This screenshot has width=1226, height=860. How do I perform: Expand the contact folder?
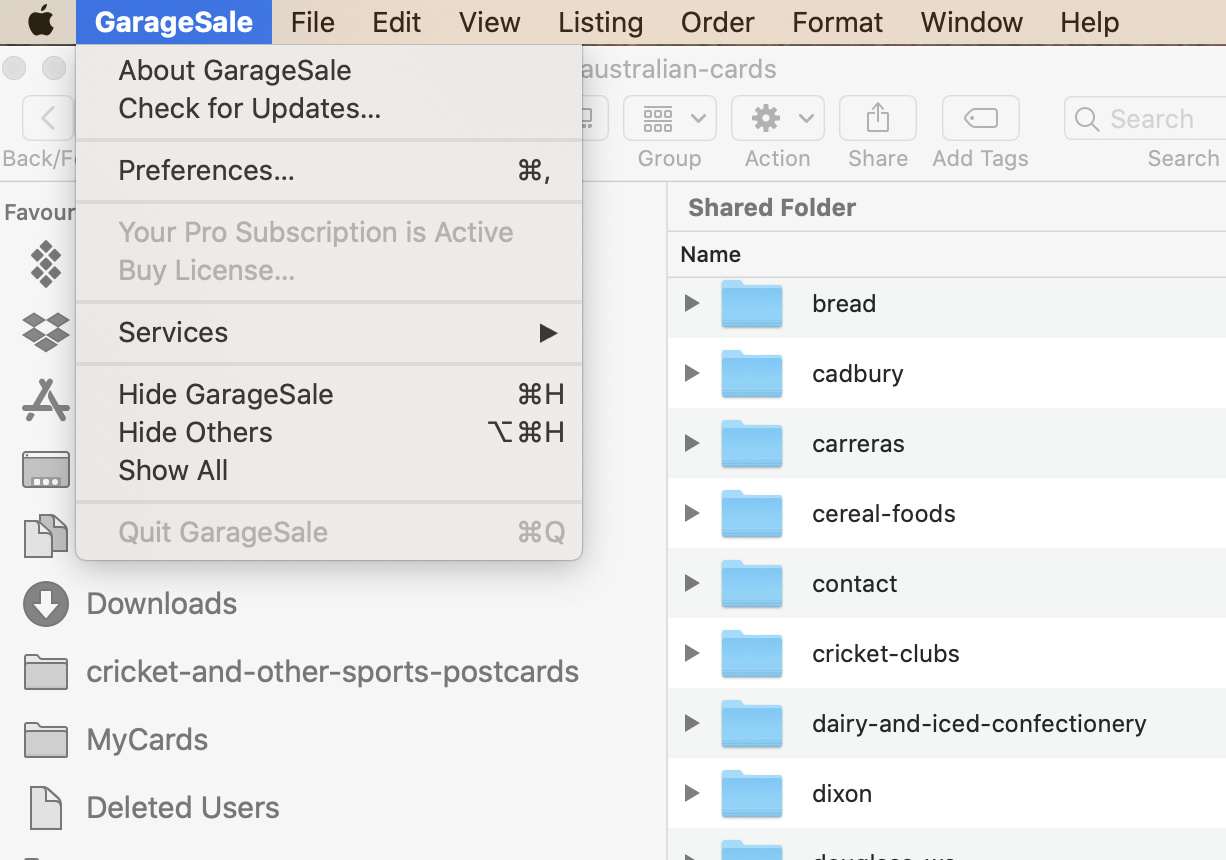tap(691, 583)
